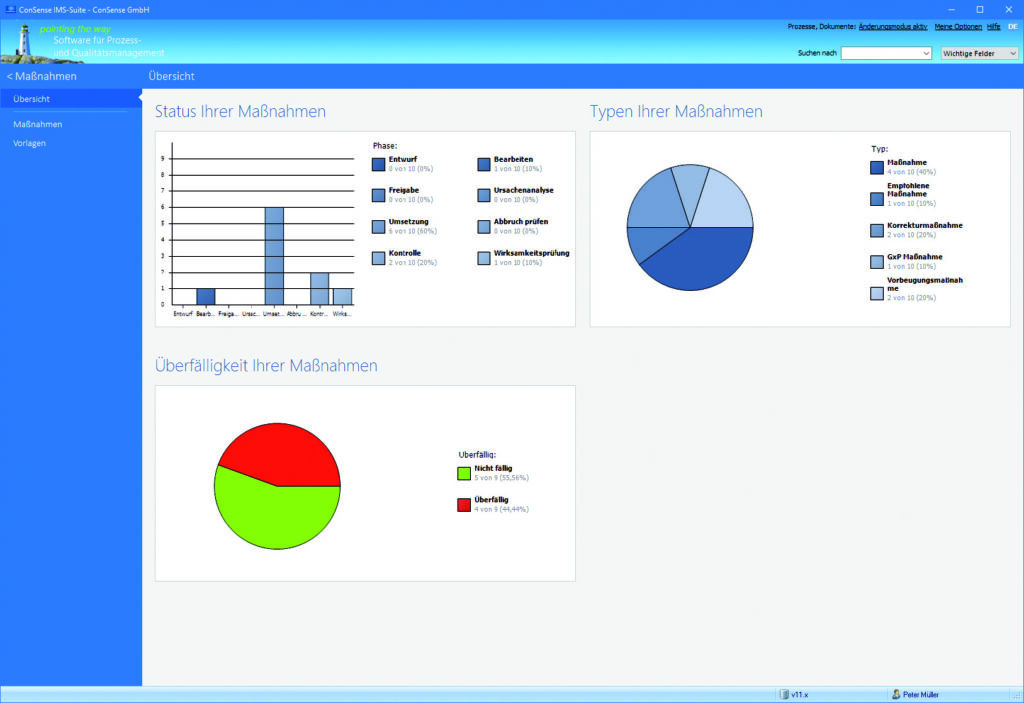This screenshot has height=703, width=1024.
Task: Click the DE language indicator
Action: [x=1012, y=26]
